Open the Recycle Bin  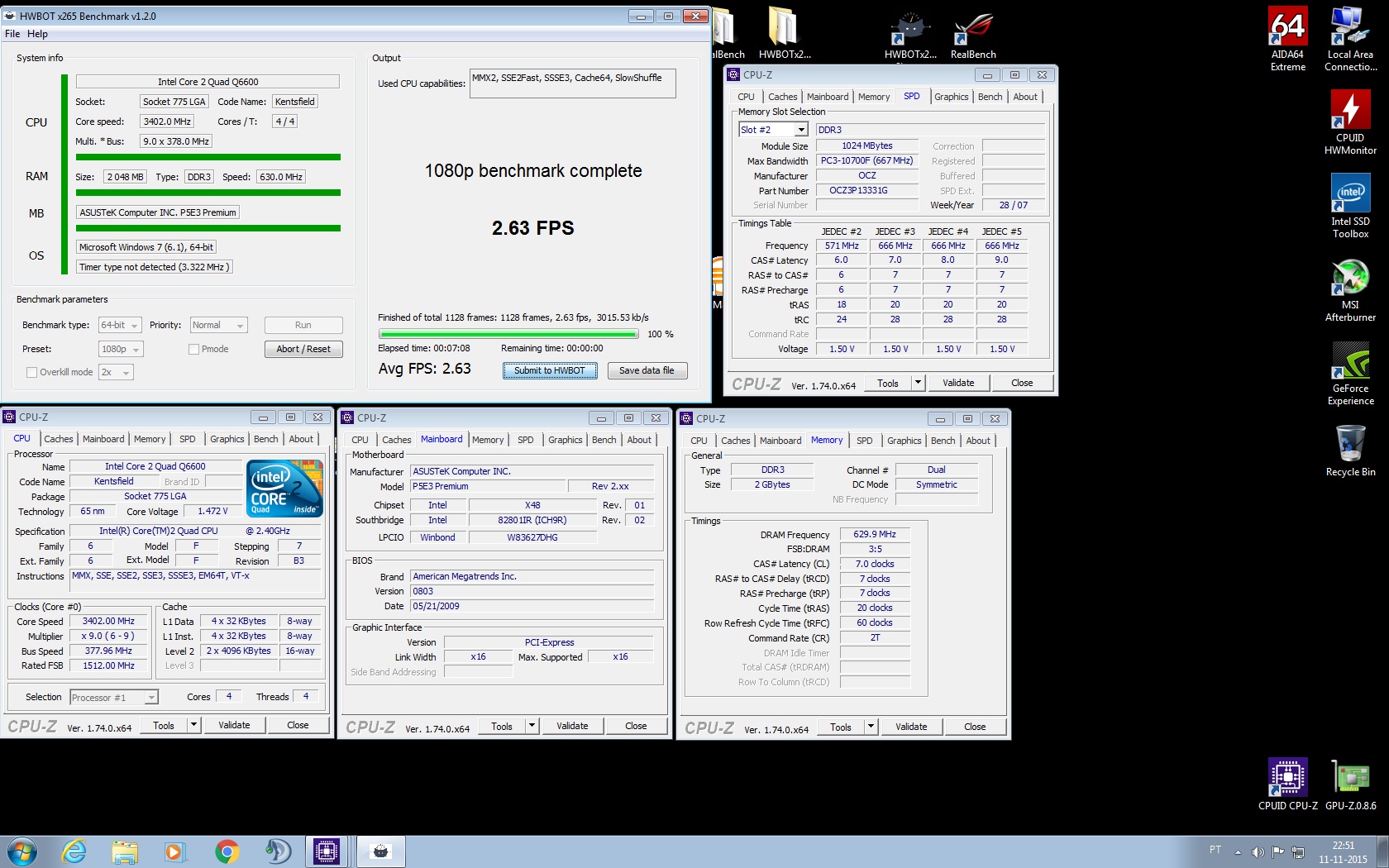[x=1351, y=451]
